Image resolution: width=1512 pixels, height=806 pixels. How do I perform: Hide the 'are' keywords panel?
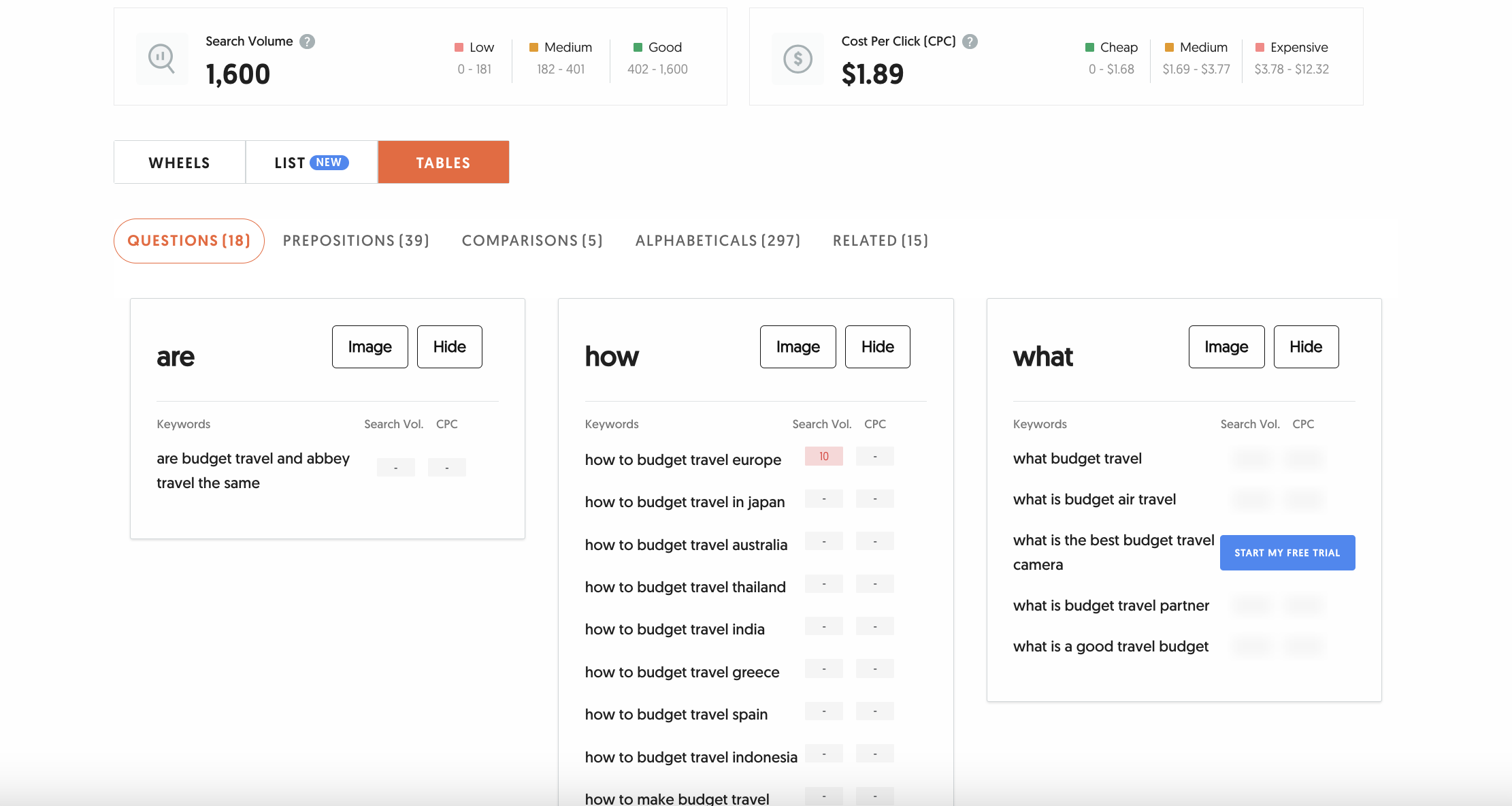449,346
